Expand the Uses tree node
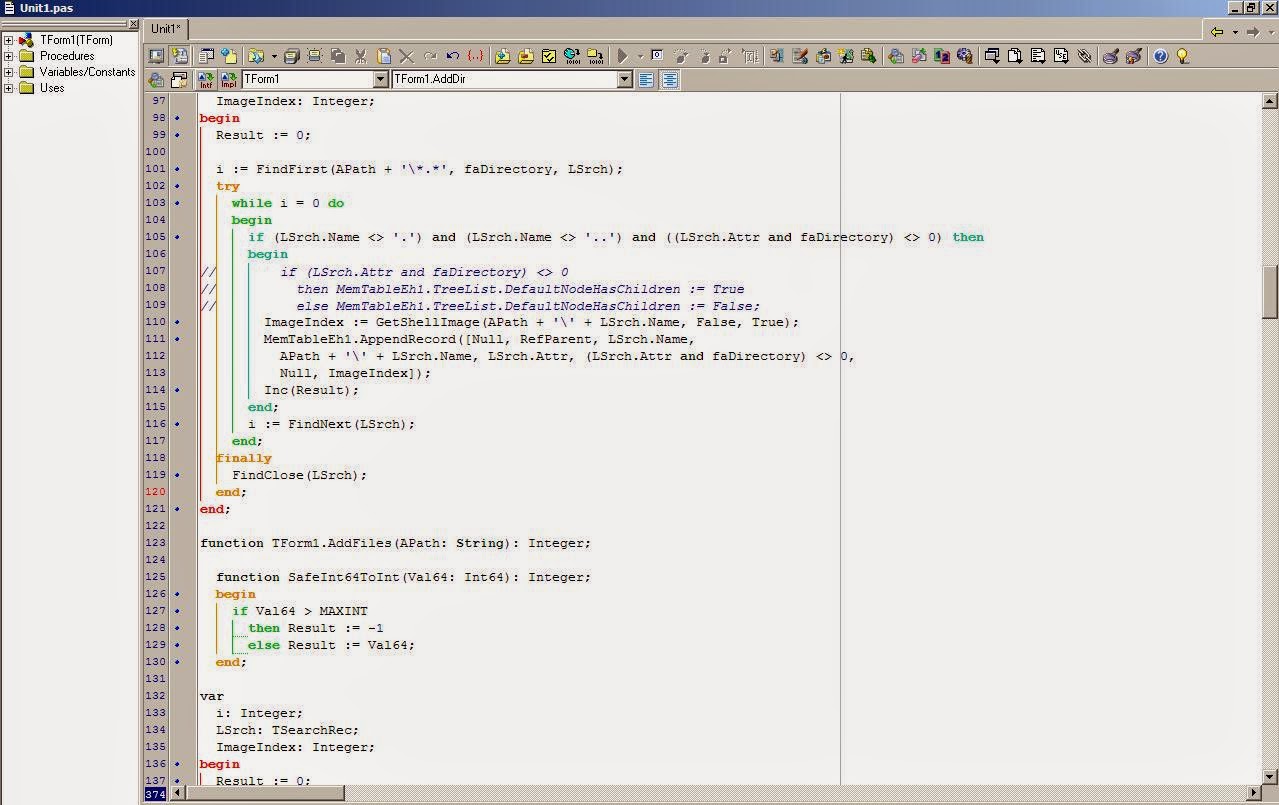Viewport: 1279px width, 805px height. pyautogui.click(x=9, y=88)
